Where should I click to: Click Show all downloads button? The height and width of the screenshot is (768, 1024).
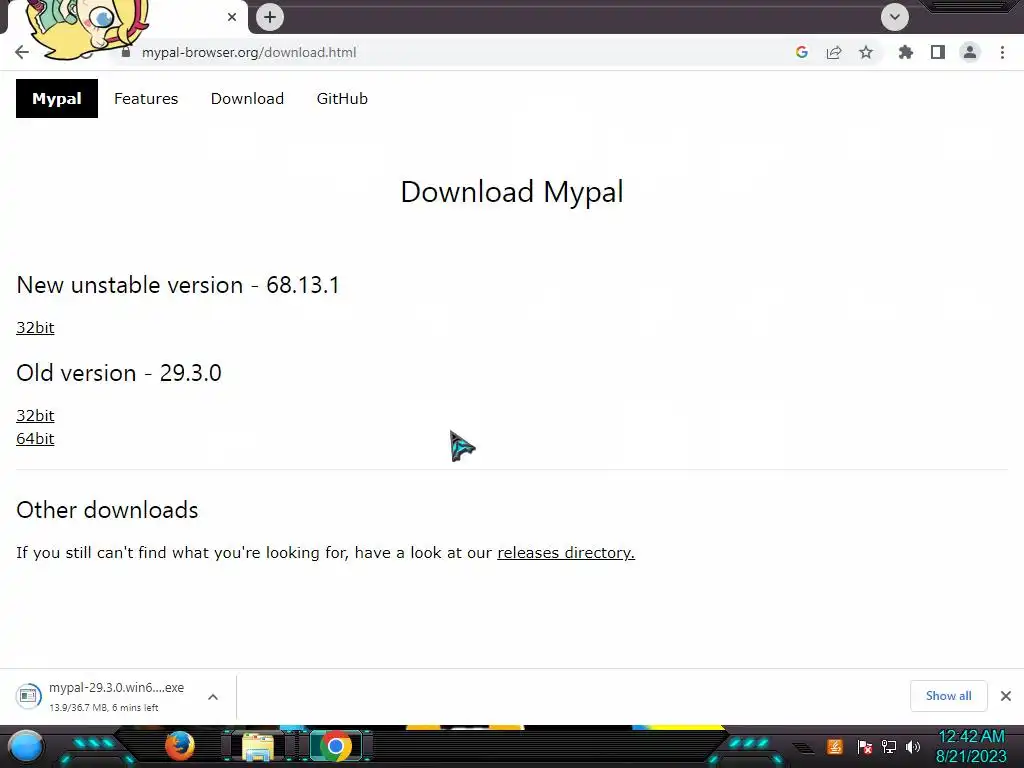click(x=948, y=696)
